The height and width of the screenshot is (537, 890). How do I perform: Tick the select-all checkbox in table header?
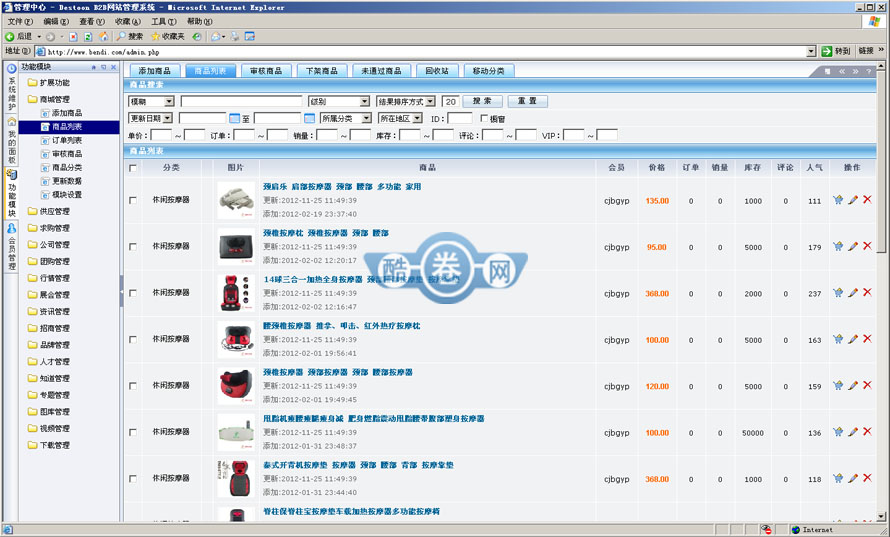pyautogui.click(x=133, y=168)
